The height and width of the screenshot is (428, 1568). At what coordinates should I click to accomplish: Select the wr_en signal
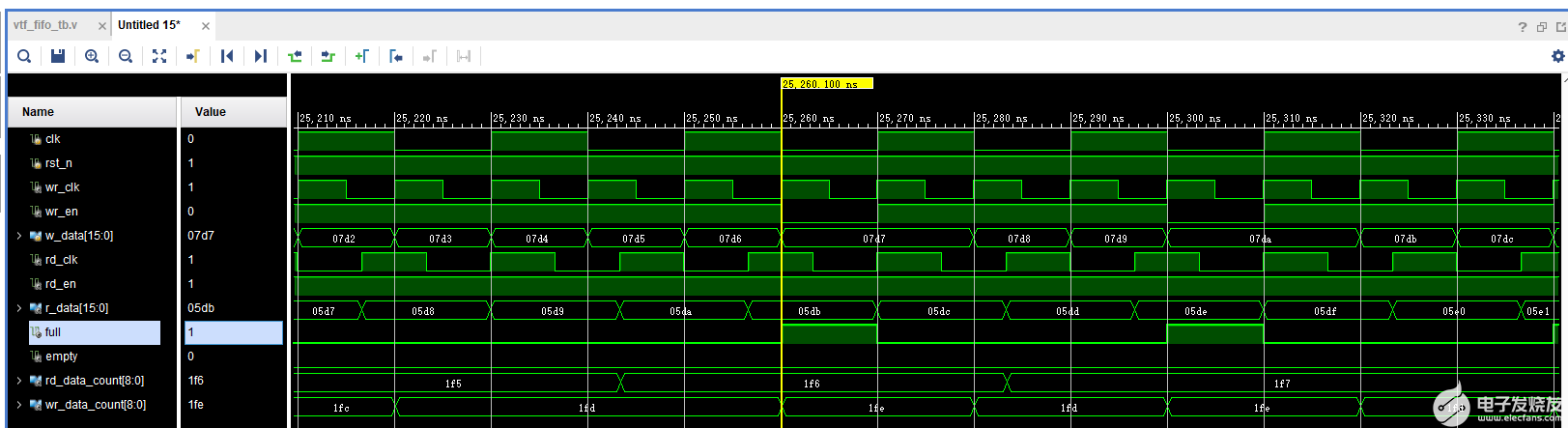tap(61, 212)
